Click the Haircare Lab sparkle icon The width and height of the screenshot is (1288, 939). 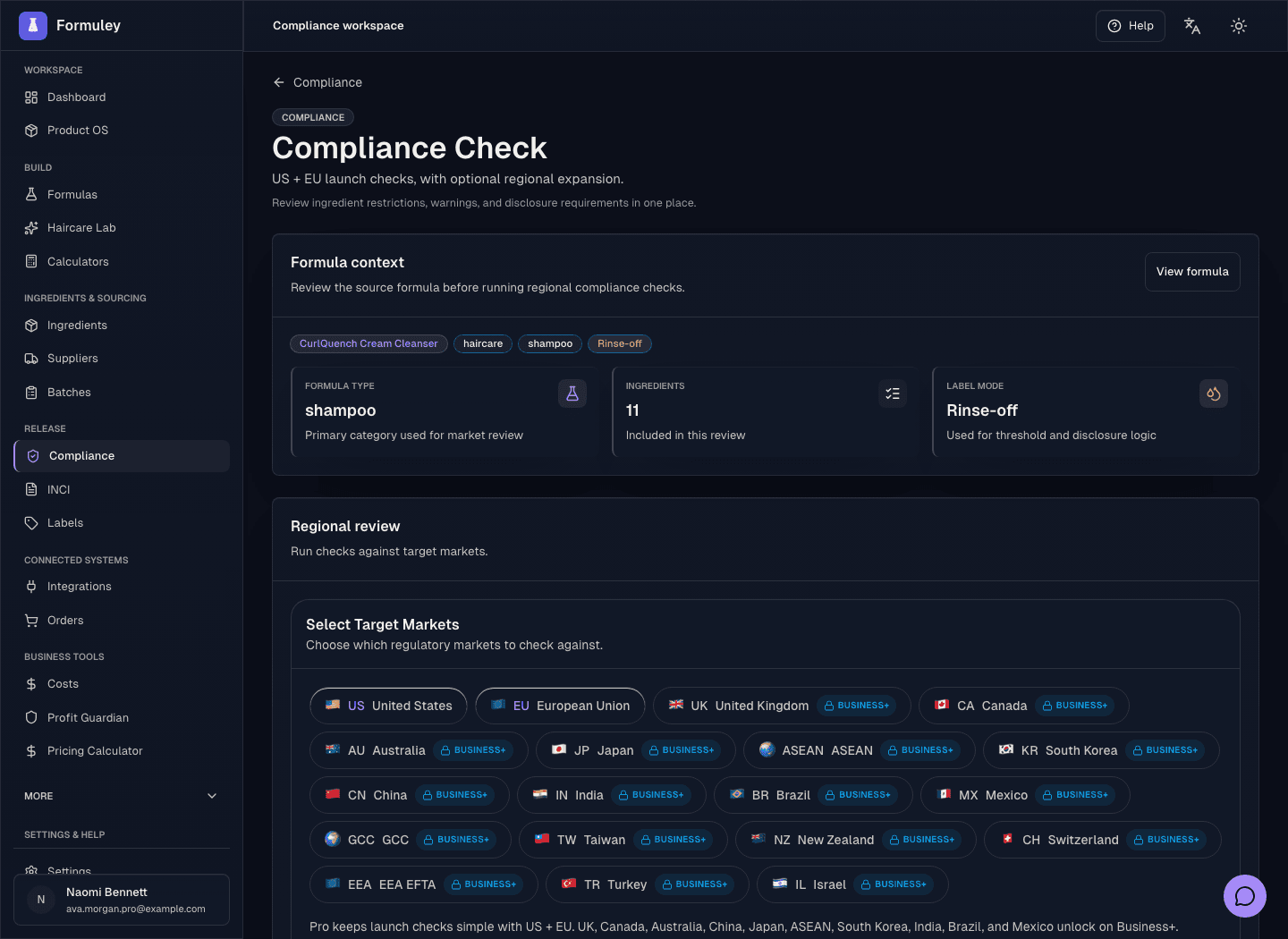(x=31, y=228)
